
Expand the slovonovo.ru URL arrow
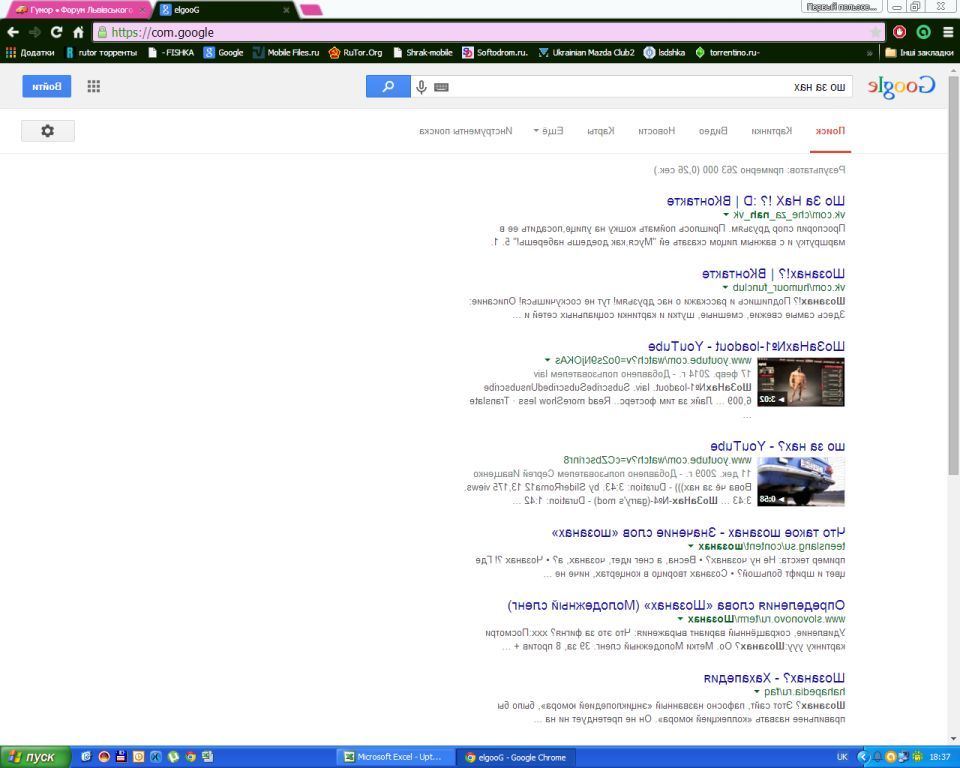(680, 619)
